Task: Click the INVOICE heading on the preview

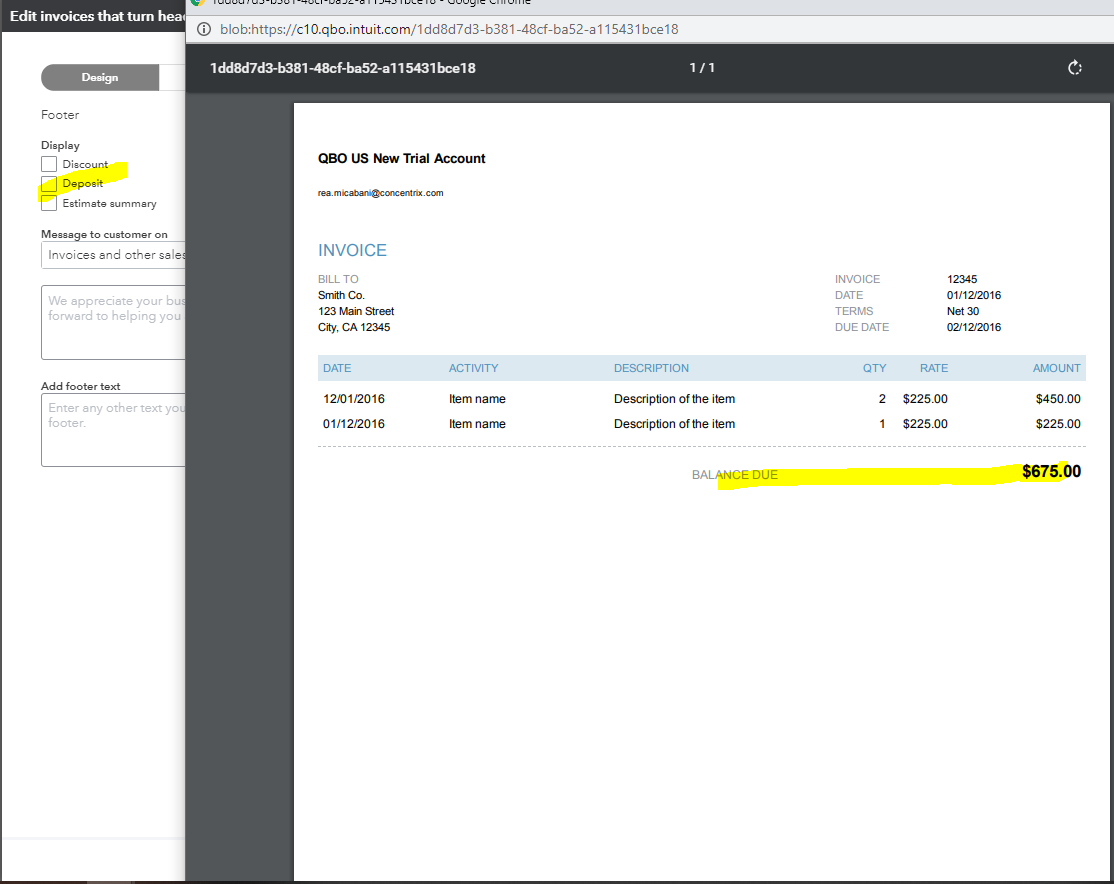Action: pos(352,250)
